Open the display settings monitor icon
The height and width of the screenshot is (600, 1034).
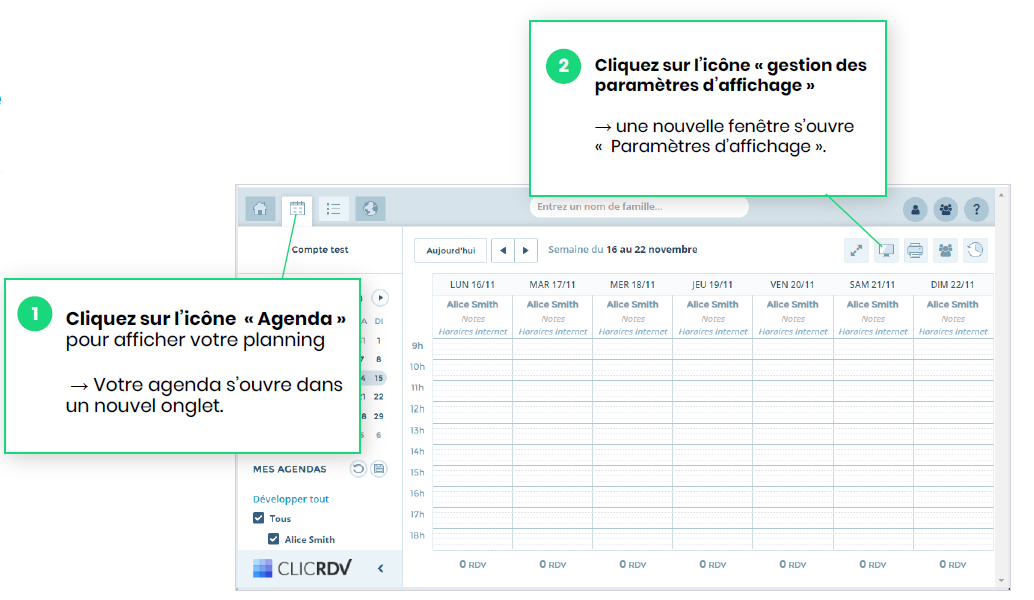pos(885,250)
